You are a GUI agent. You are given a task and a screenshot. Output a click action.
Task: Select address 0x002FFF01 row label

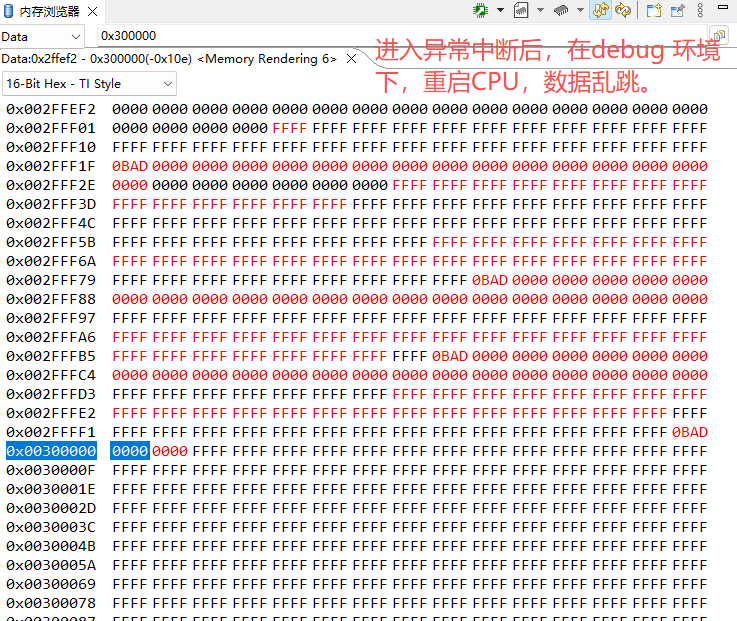51,128
